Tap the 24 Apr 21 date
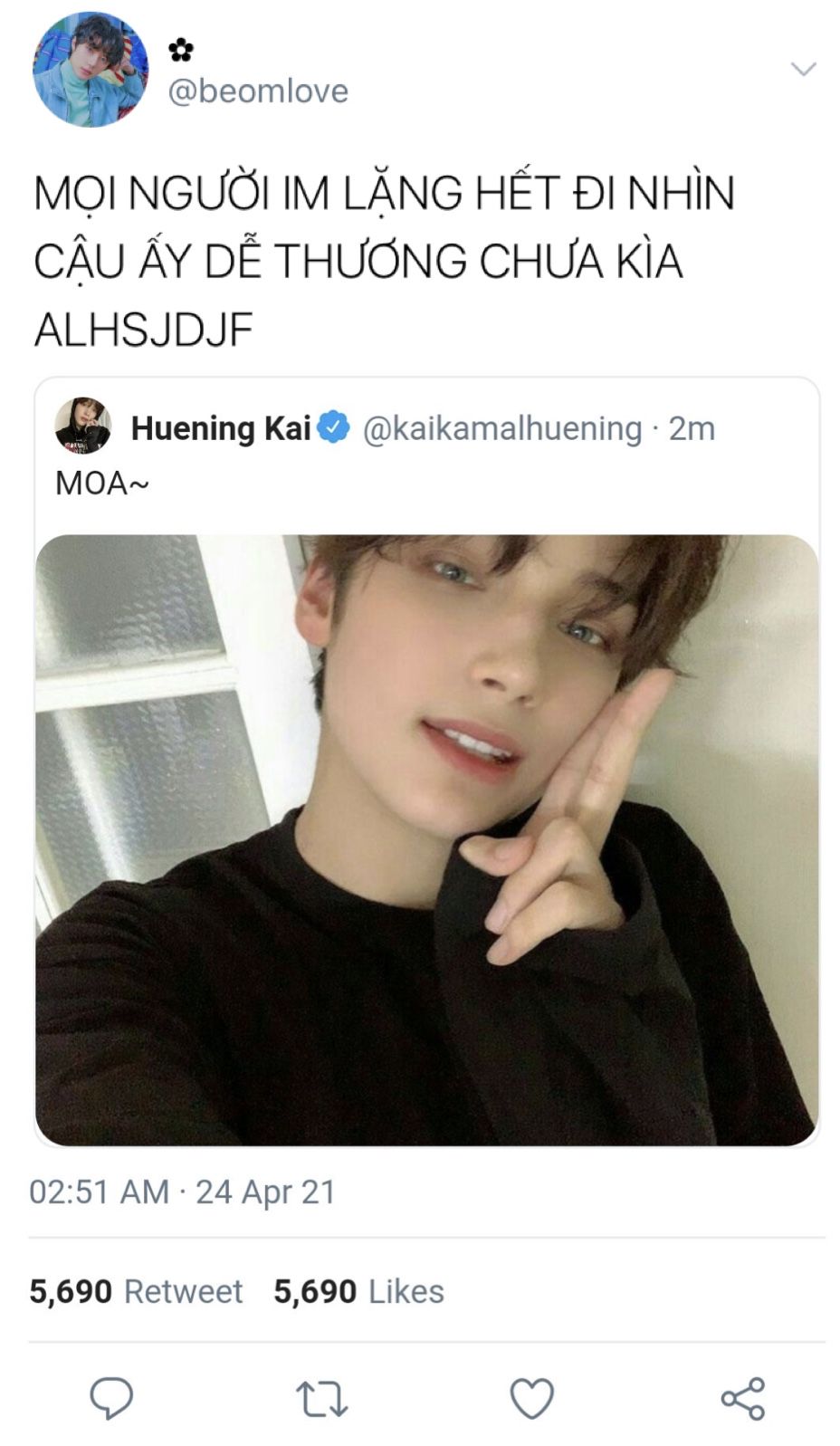 click(265, 1192)
